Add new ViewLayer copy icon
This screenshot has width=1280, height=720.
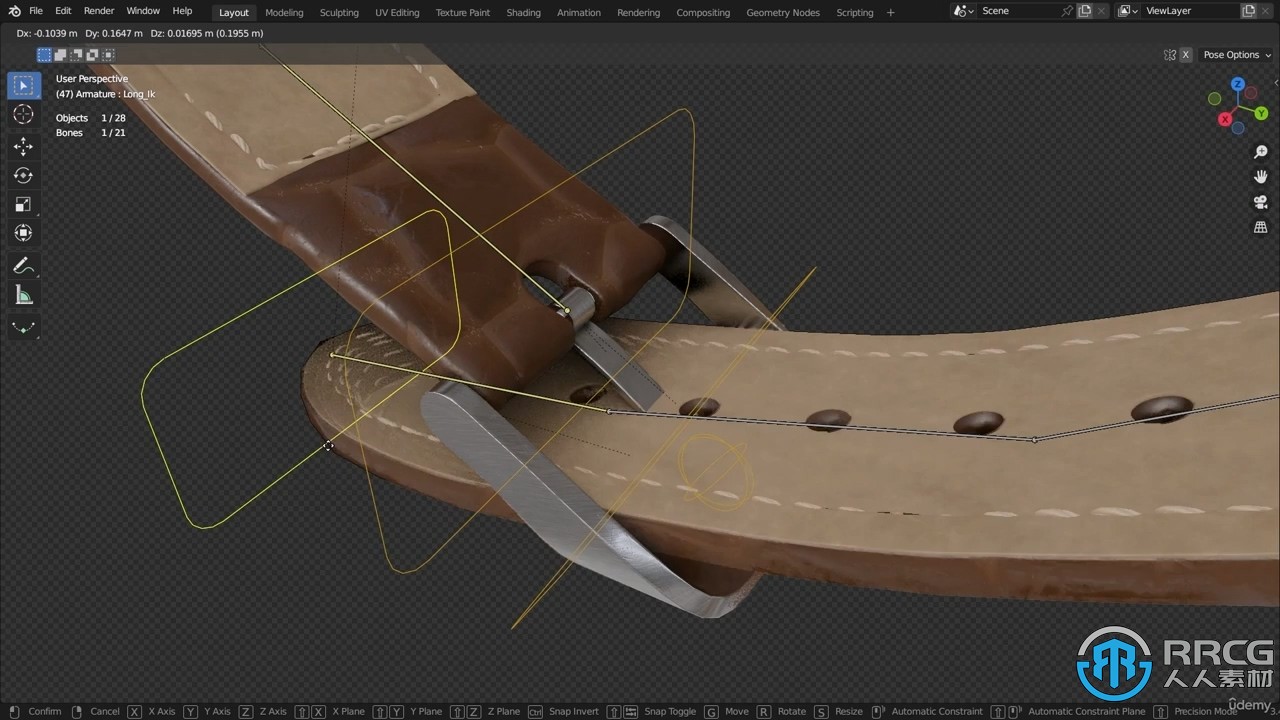pos(1249,11)
